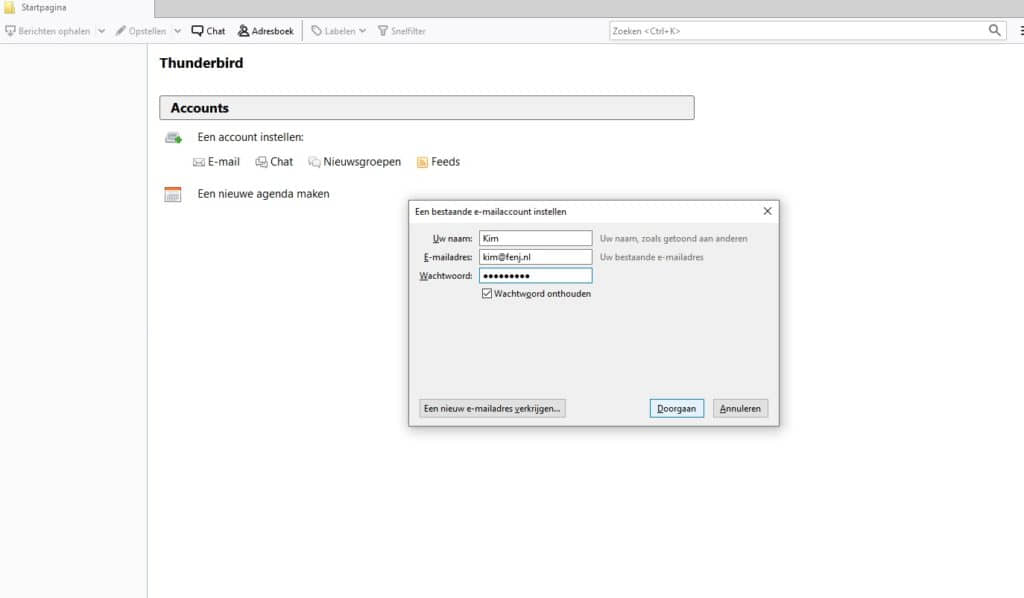The width and height of the screenshot is (1024, 598).
Task: Open the Opstellen dropdown arrow
Action: (177, 31)
